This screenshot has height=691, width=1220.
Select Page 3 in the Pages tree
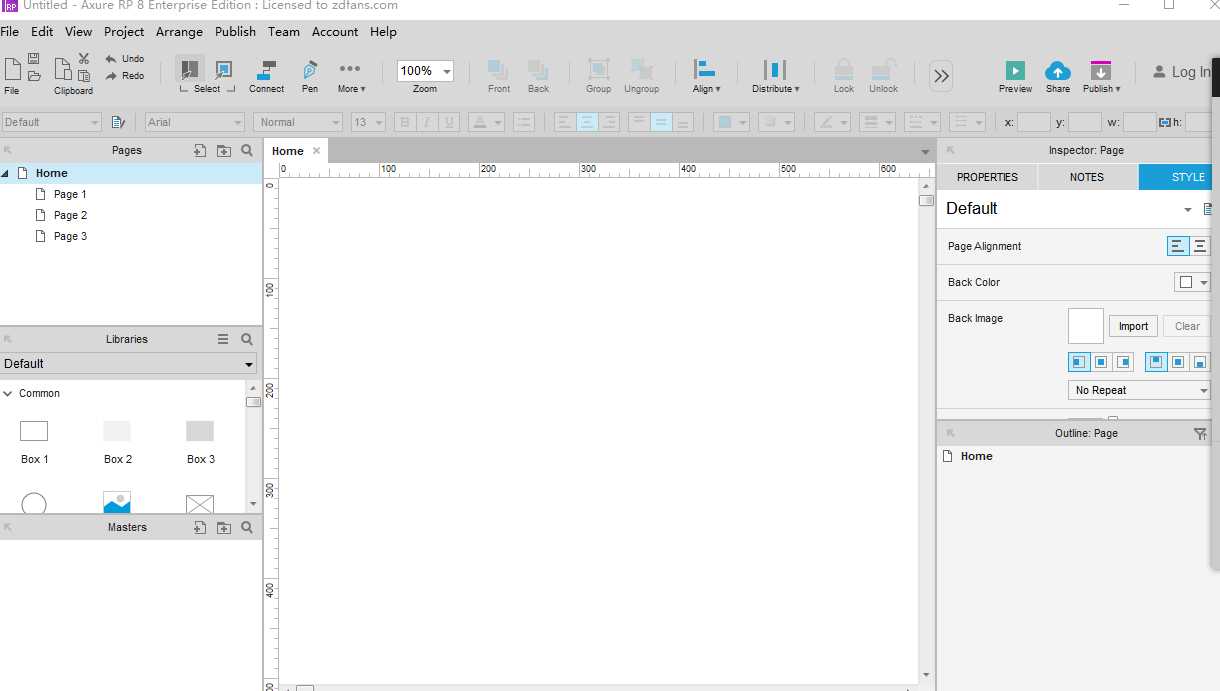point(70,236)
